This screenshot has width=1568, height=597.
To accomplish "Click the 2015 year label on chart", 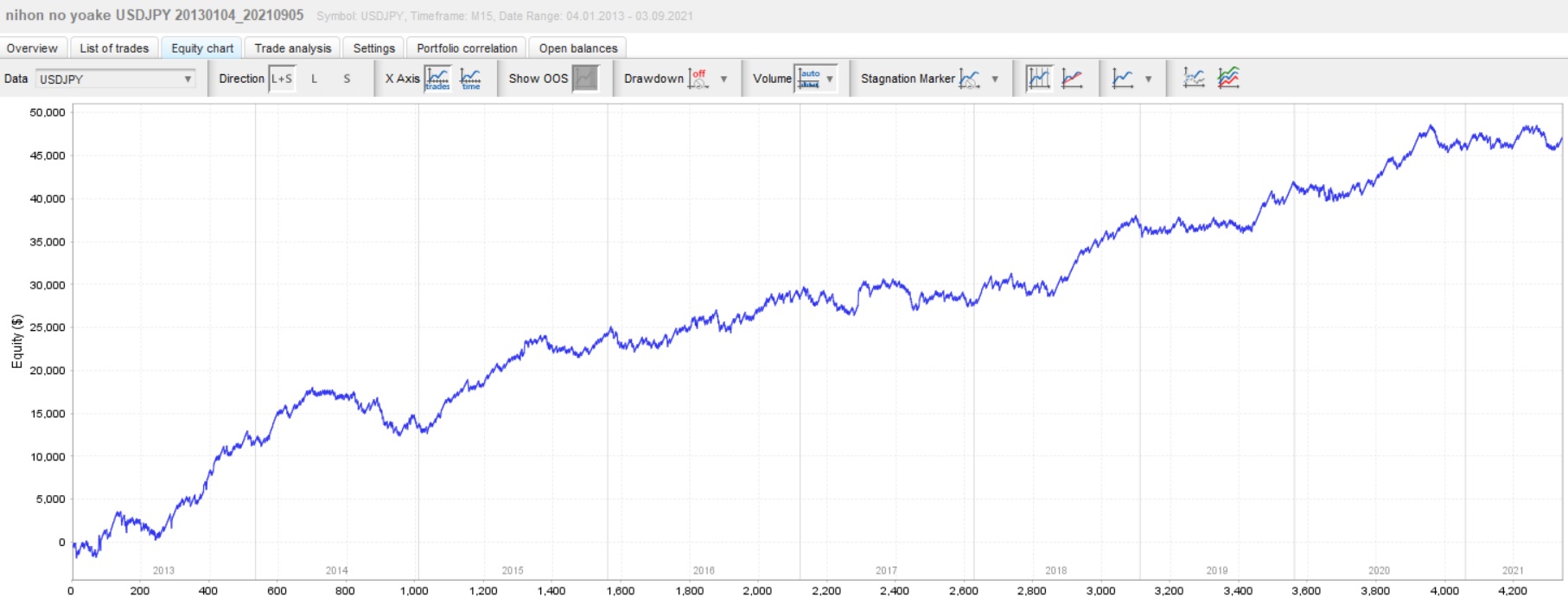I will (x=513, y=570).
